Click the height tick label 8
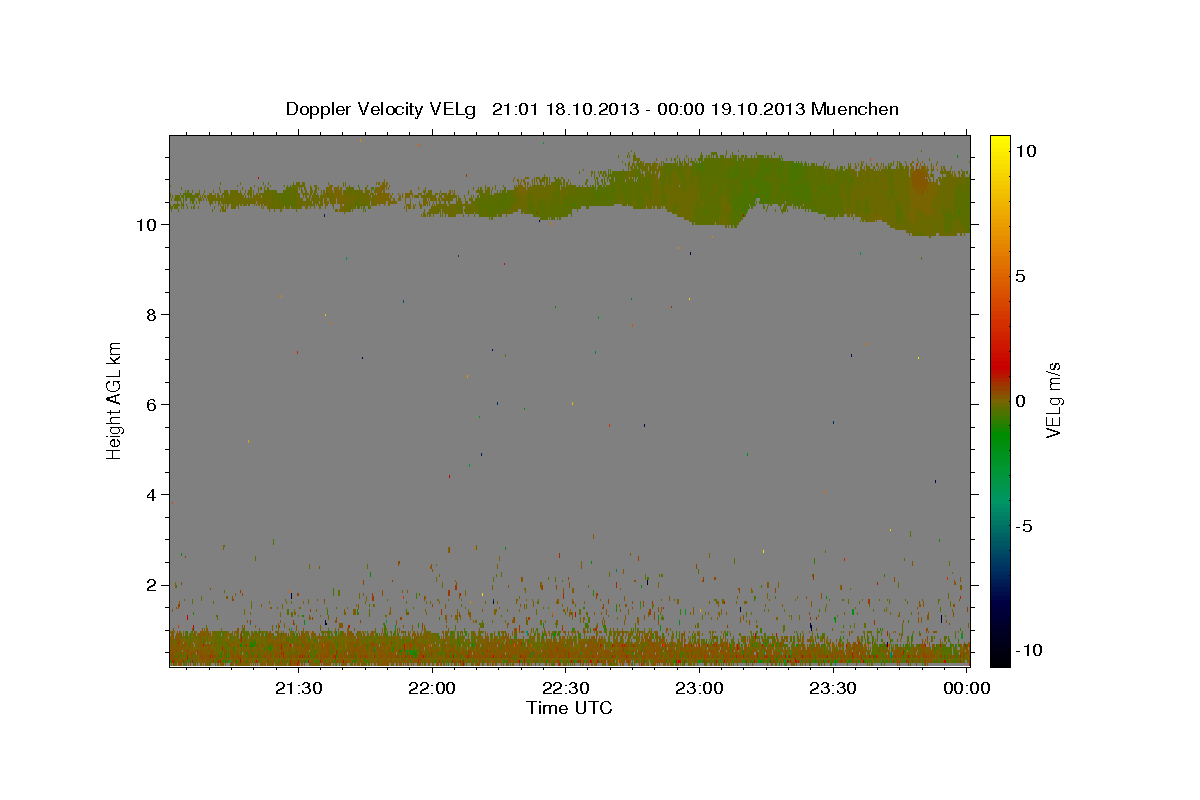The width and height of the screenshot is (1200, 800). (152, 315)
